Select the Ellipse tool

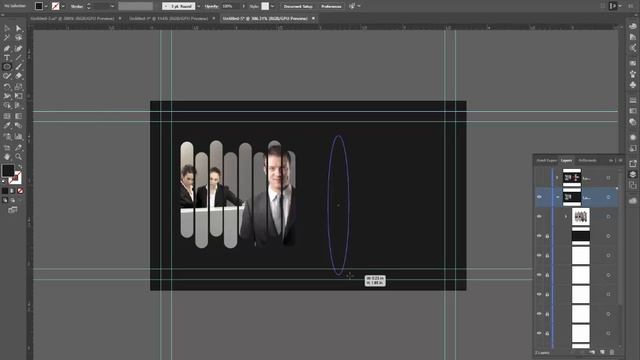pos(7,67)
